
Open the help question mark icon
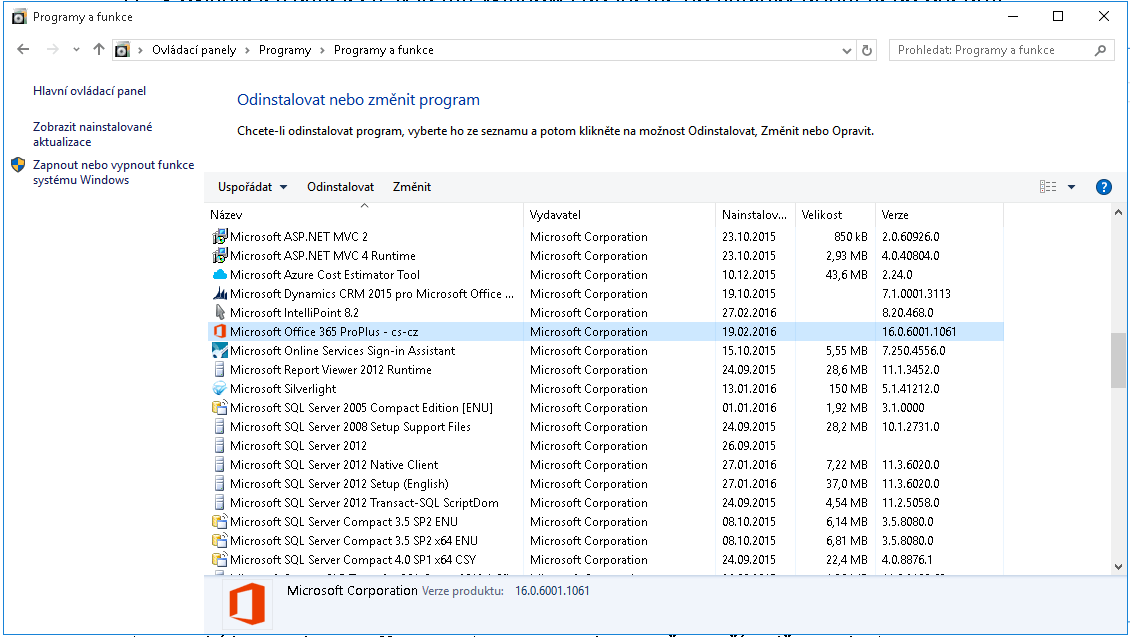[x=1103, y=187]
